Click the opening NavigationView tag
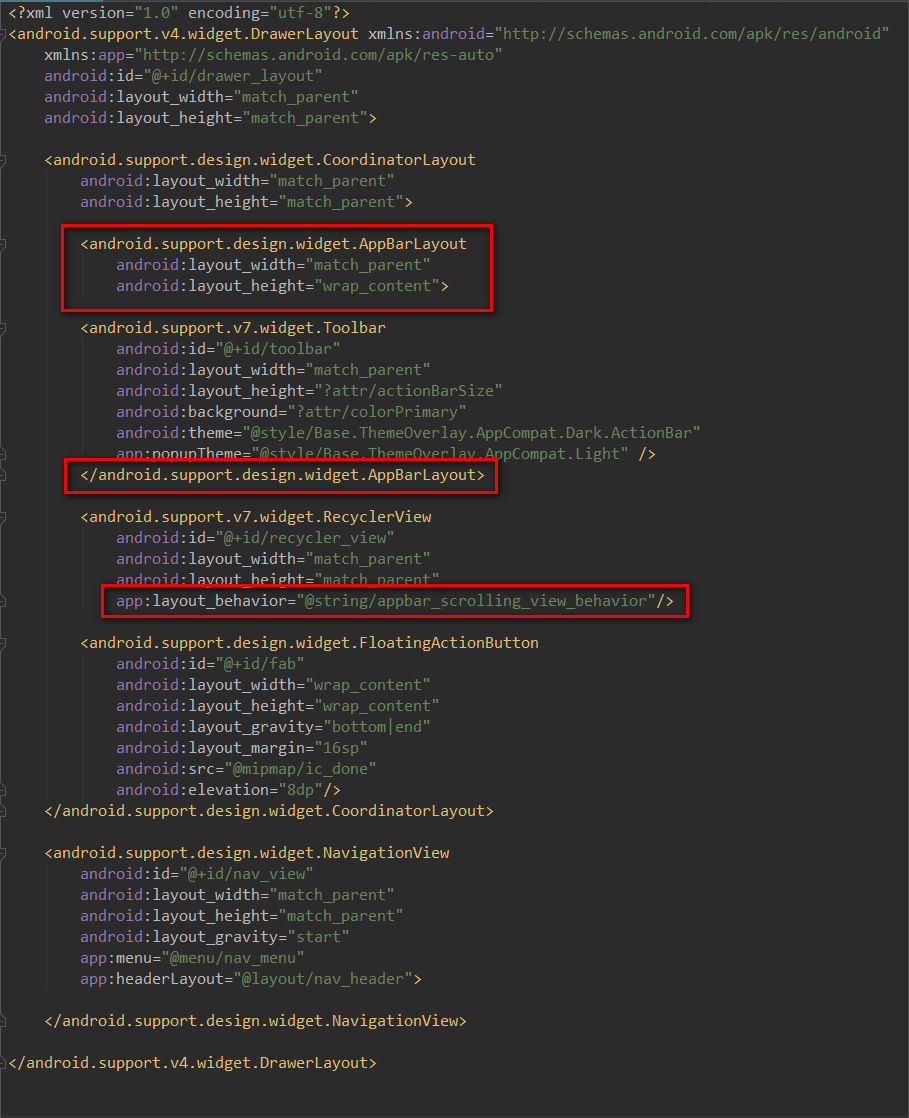 247,853
